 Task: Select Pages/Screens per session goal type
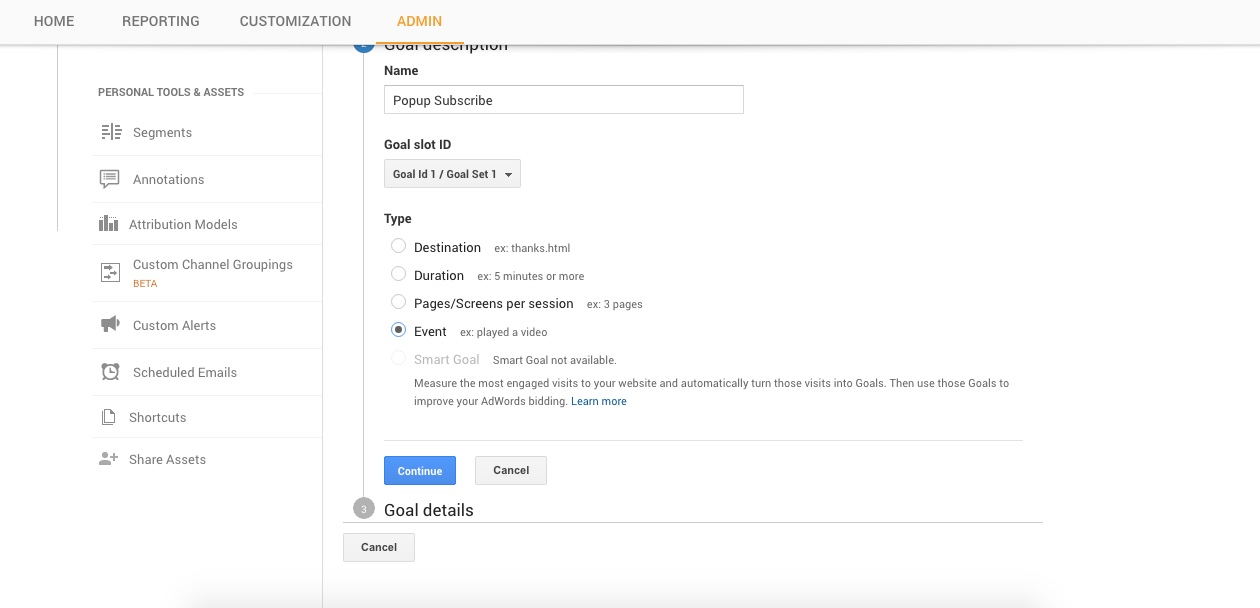point(398,302)
